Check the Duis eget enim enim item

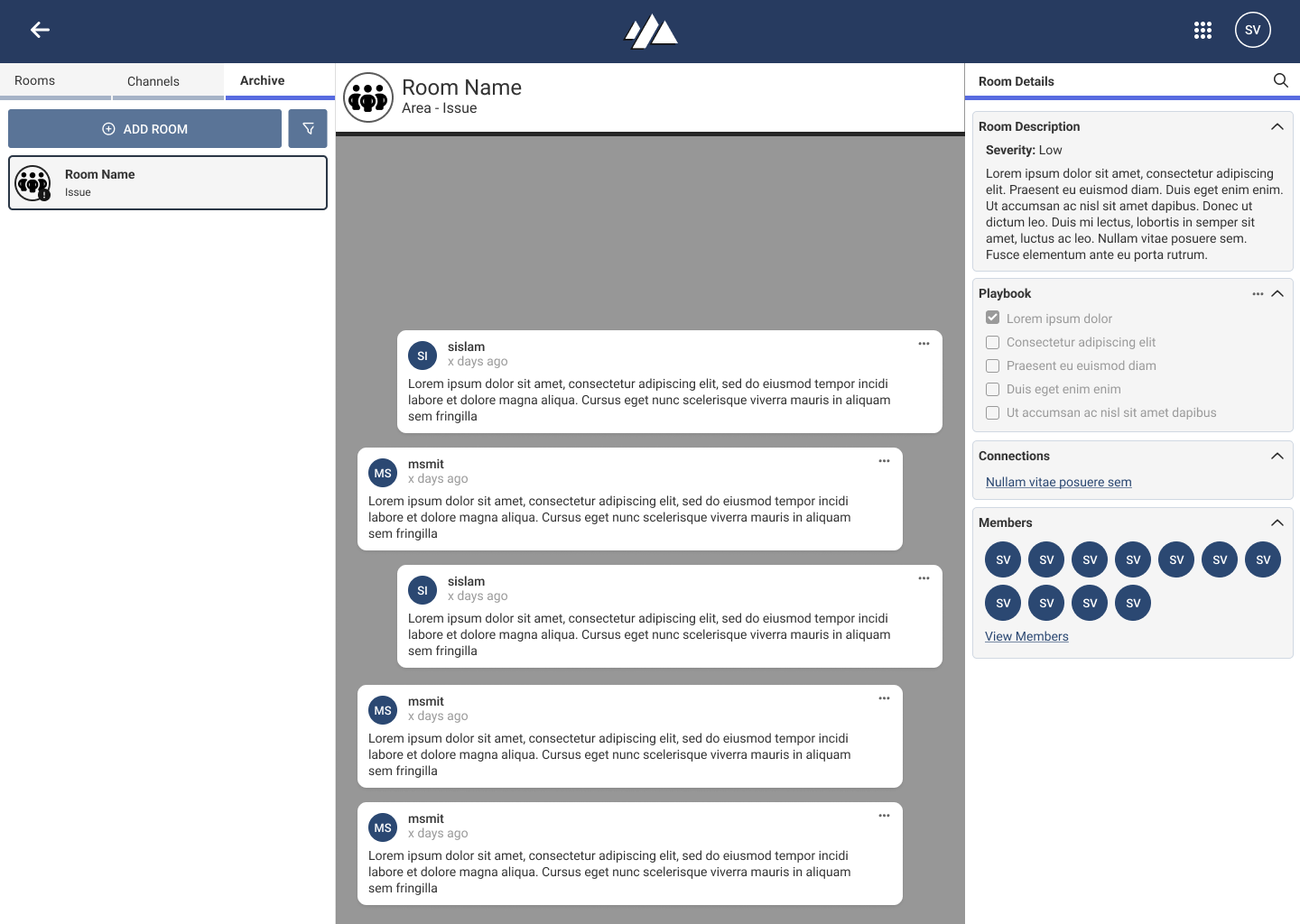tap(992, 389)
